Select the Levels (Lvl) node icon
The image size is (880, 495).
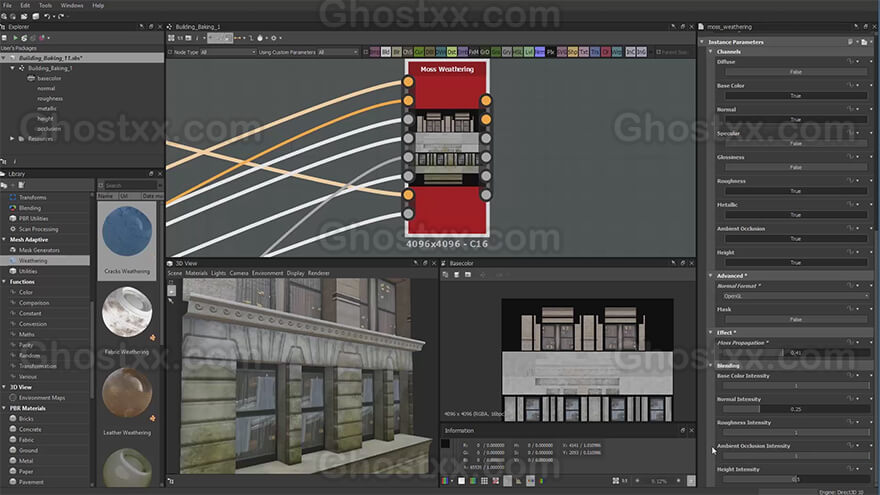[529, 52]
